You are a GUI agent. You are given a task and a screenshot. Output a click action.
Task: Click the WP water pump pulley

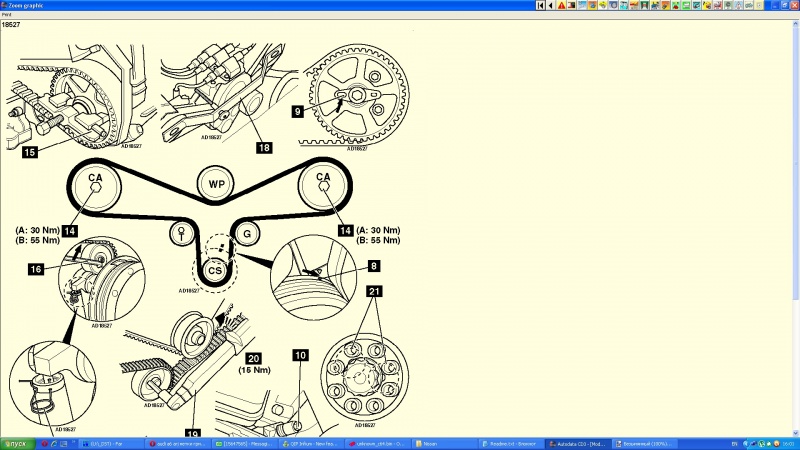click(213, 184)
